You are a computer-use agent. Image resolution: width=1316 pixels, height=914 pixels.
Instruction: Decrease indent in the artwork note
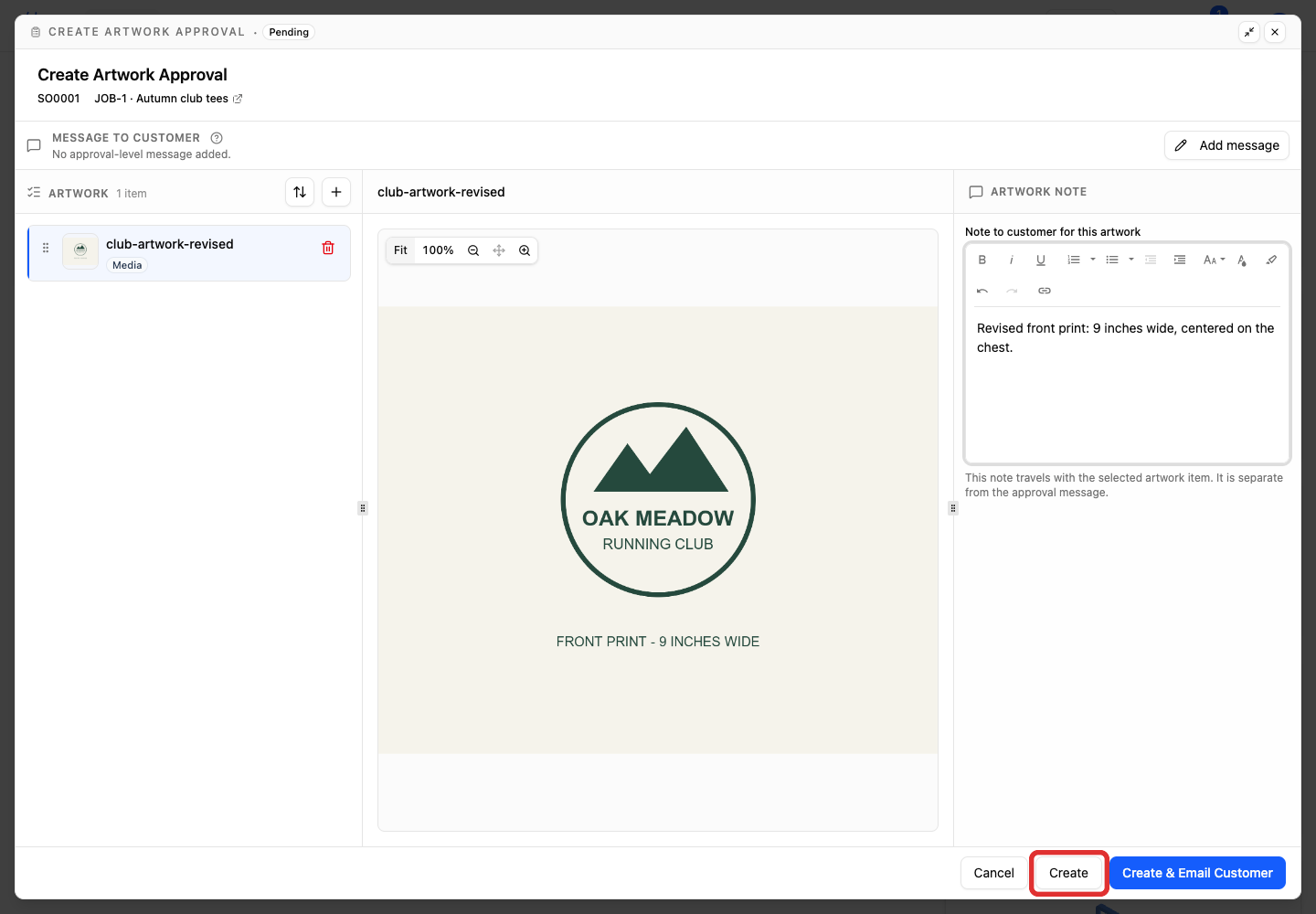1151,260
